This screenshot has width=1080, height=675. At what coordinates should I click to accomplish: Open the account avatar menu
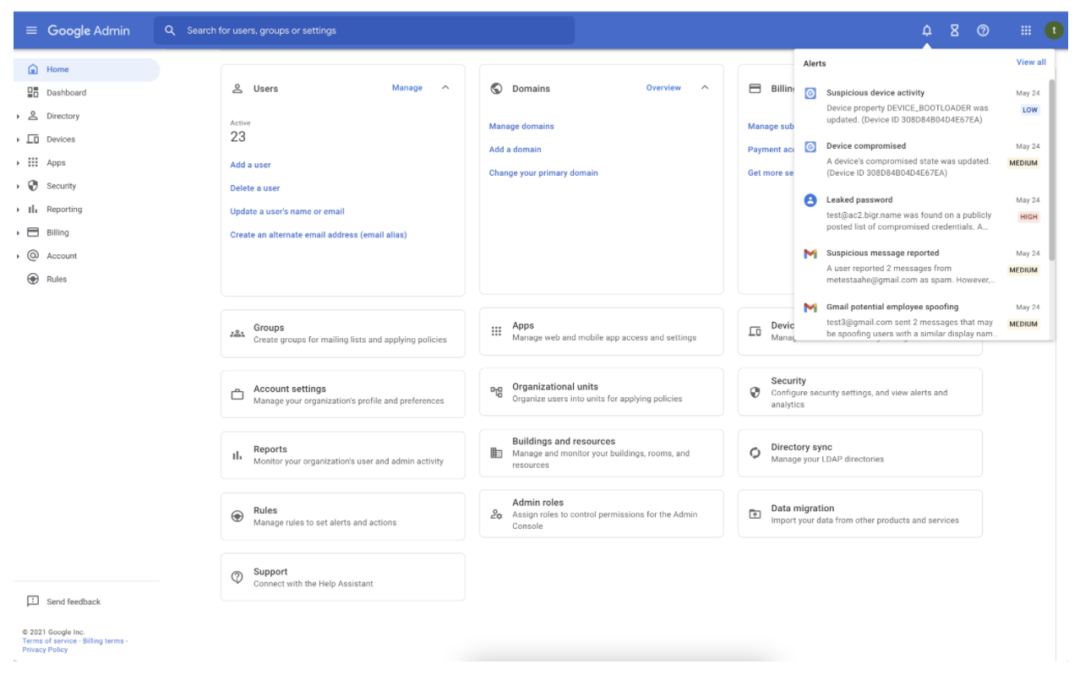pyautogui.click(x=1053, y=30)
